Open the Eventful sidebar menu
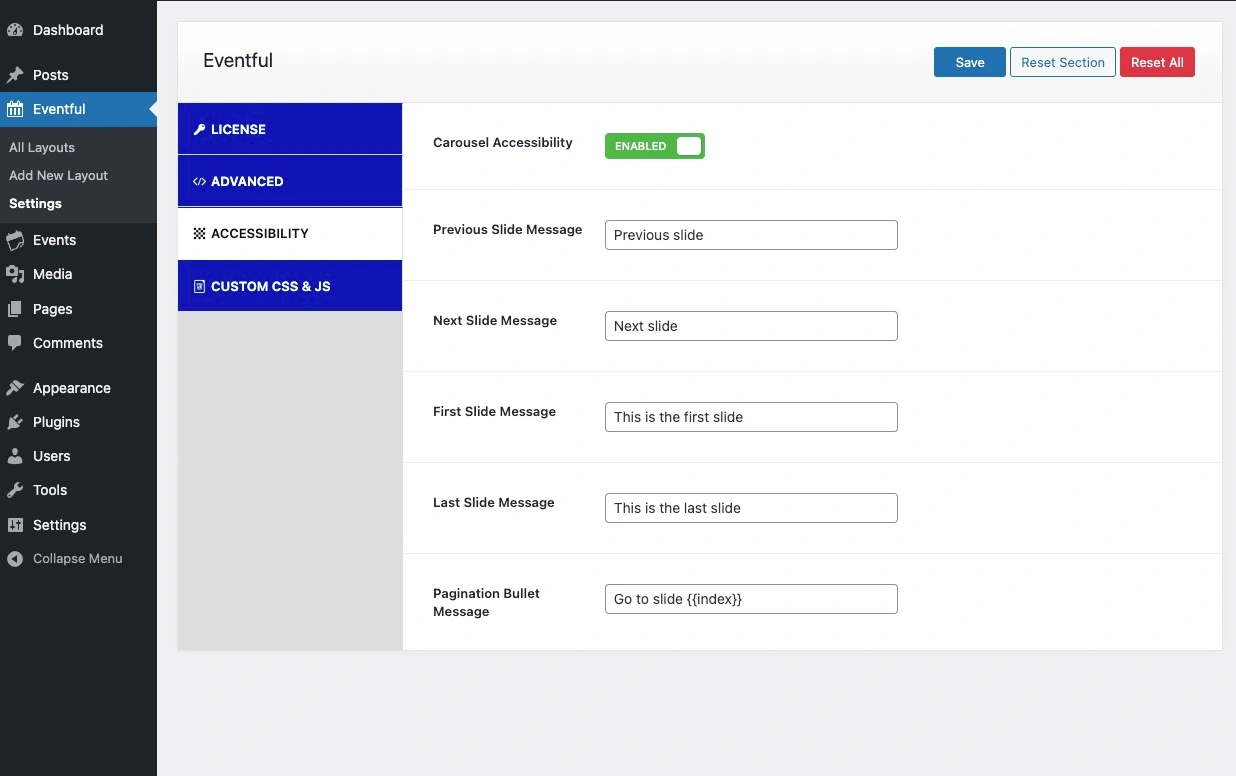This screenshot has height=776, width=1236. pyautogui.click(x=78, y=109)
